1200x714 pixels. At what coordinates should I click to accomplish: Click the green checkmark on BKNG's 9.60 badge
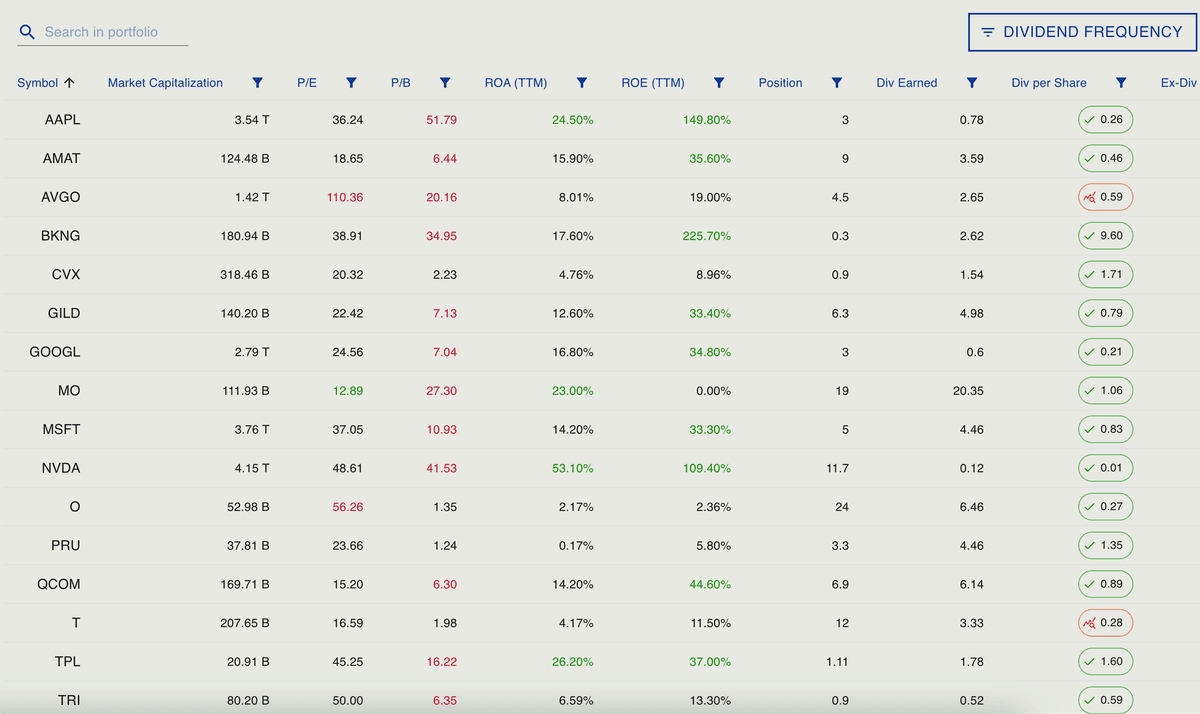pyautogui.click(x=1087, y=235)
